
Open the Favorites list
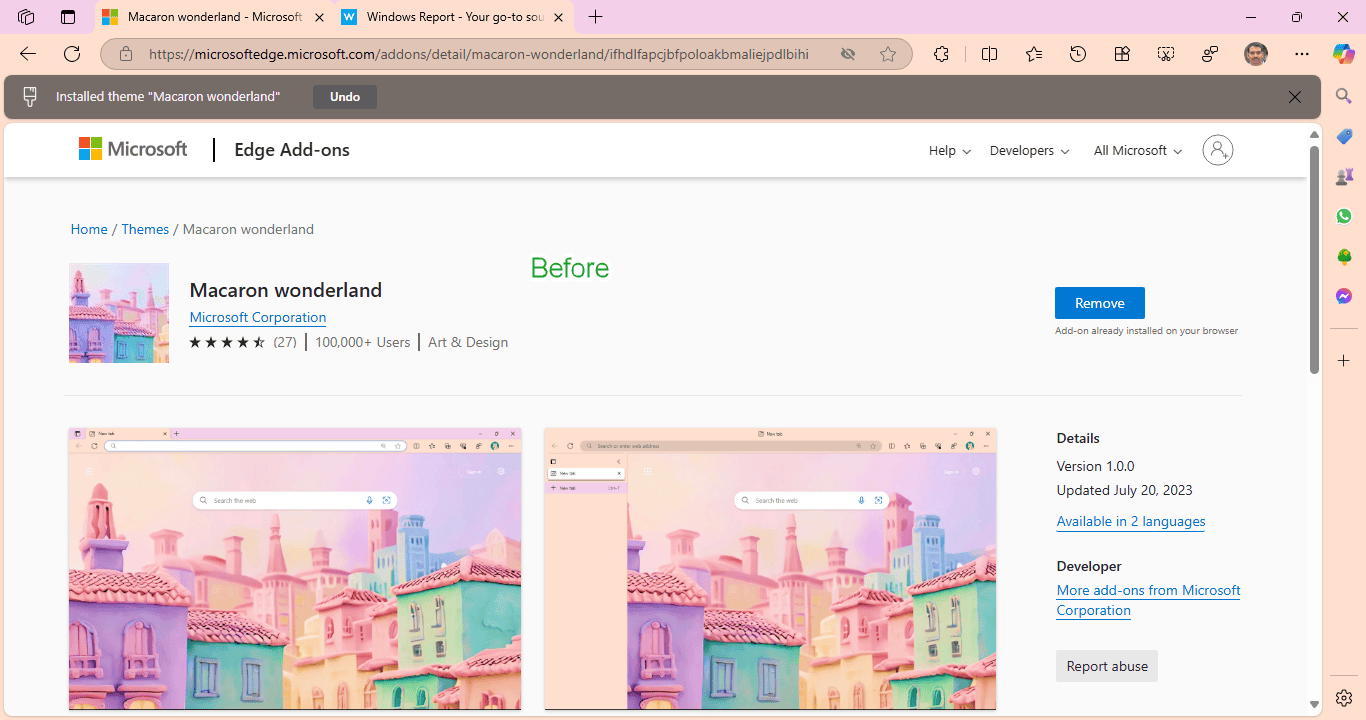1034,54
